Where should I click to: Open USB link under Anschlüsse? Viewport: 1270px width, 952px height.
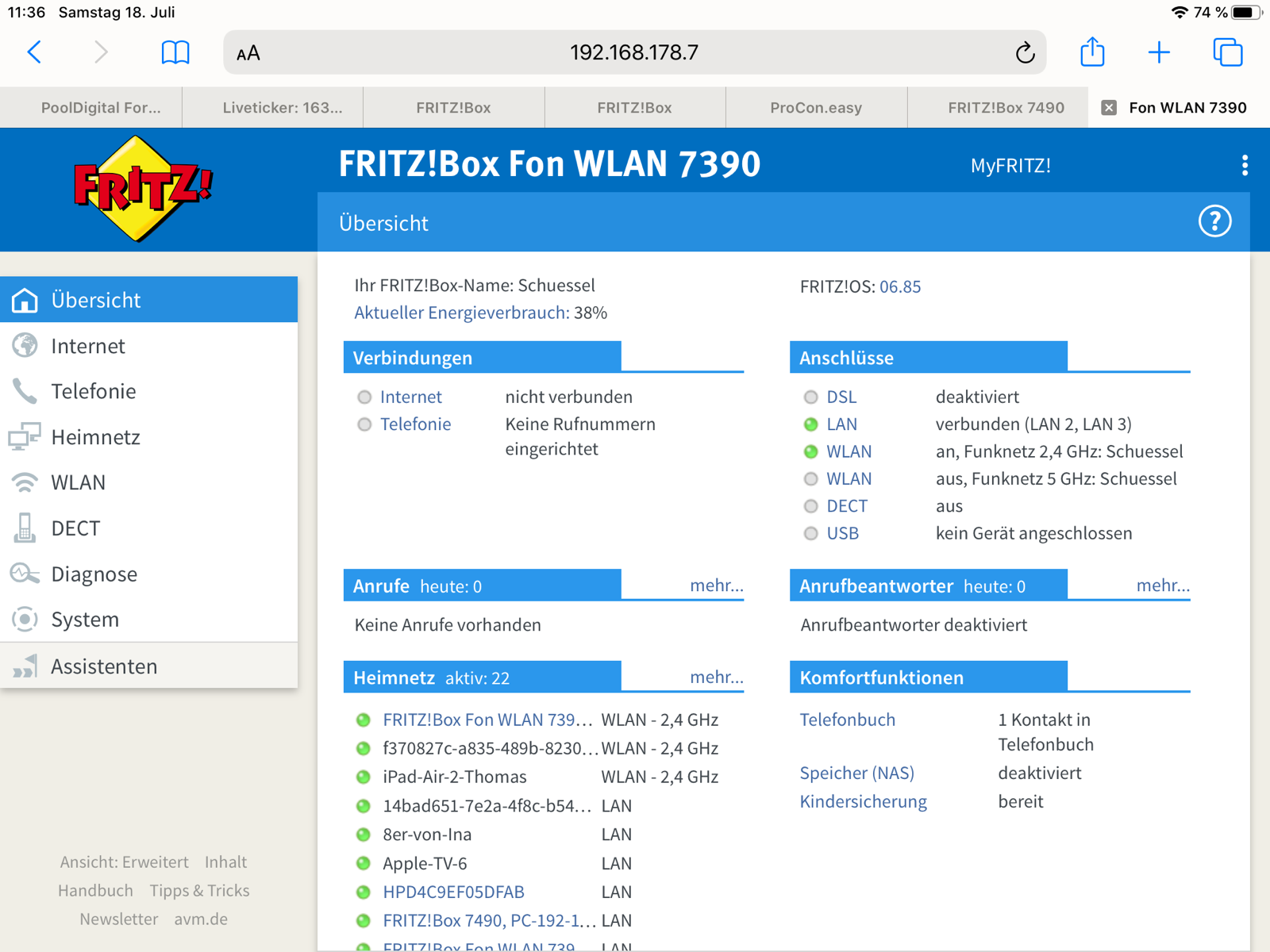842,533
